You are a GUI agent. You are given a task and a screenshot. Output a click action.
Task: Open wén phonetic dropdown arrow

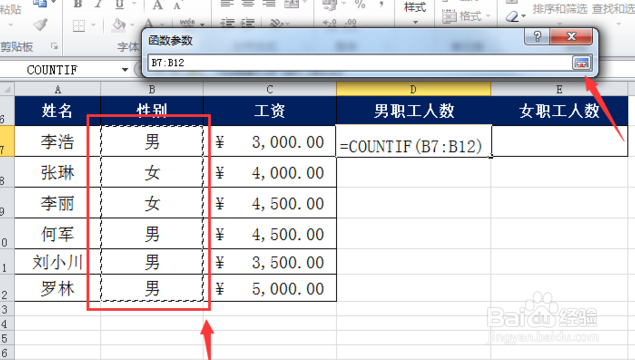pos(201,25)
